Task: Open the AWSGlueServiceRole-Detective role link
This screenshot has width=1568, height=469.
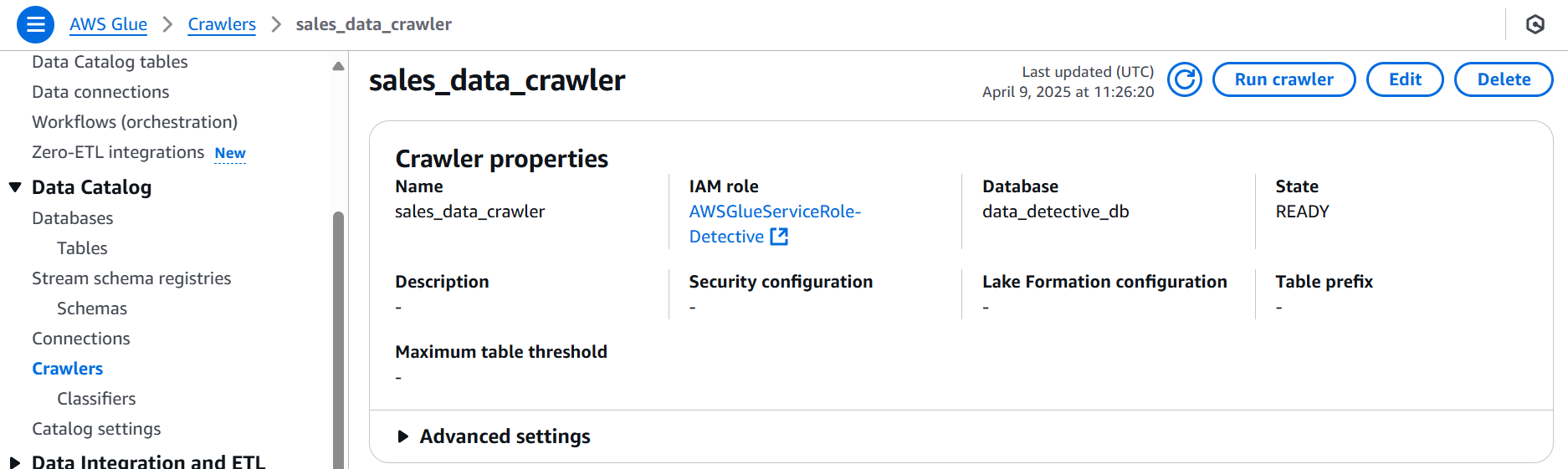Action: coord(775,224)
